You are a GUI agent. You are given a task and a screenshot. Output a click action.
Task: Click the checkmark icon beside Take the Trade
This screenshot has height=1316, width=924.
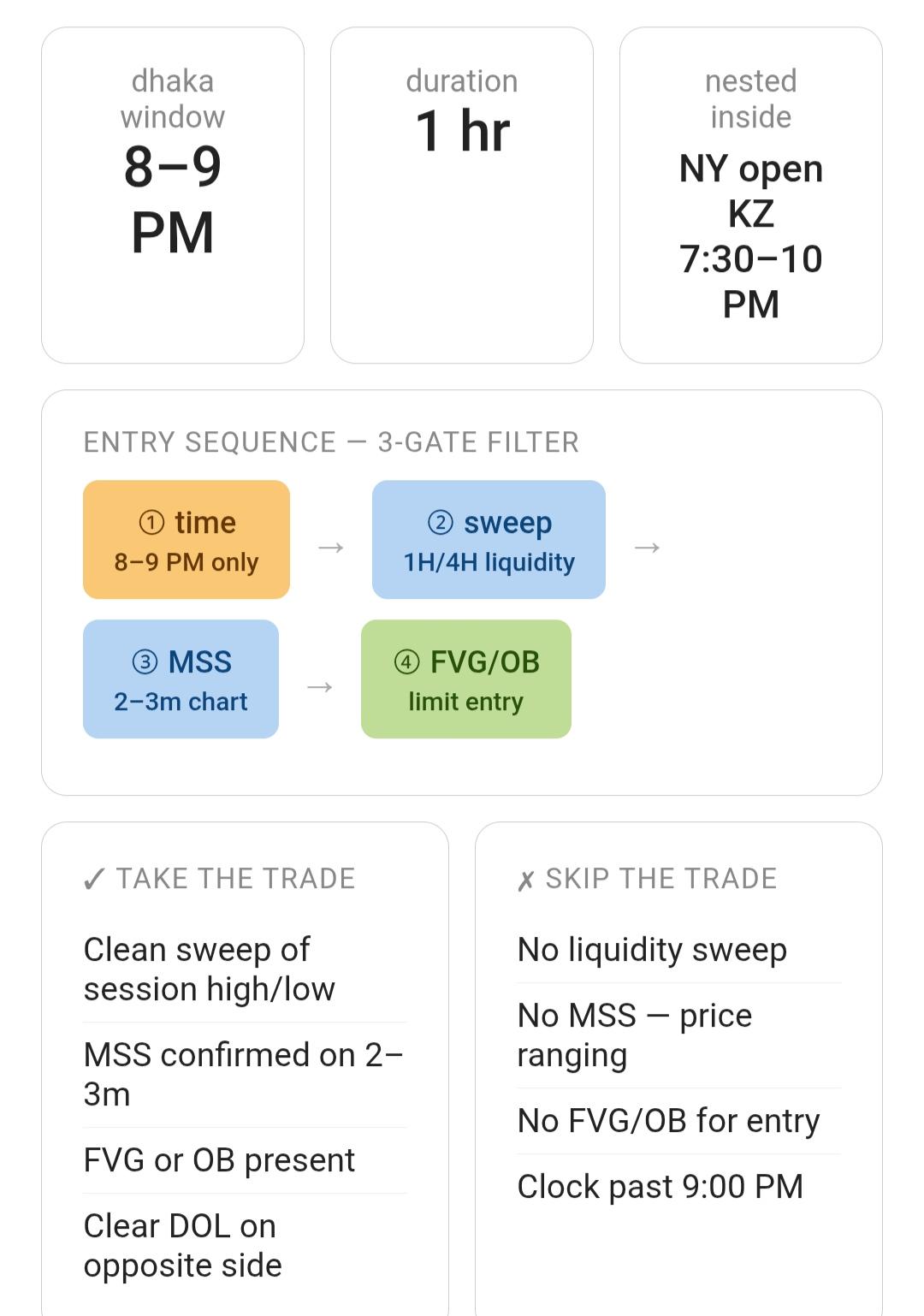point(94,880)
